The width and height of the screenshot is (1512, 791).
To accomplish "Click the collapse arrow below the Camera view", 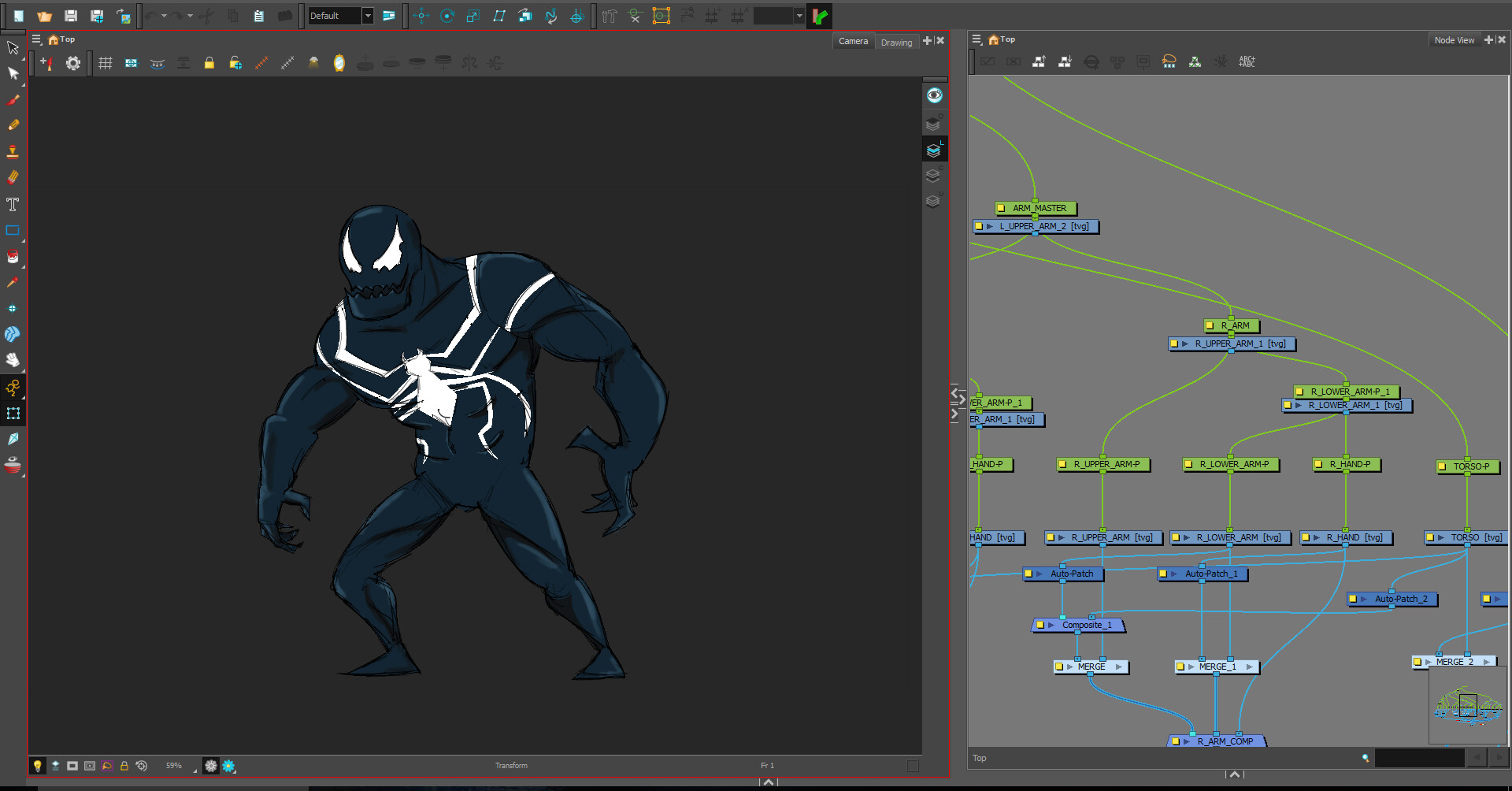I will click(769, 782).
